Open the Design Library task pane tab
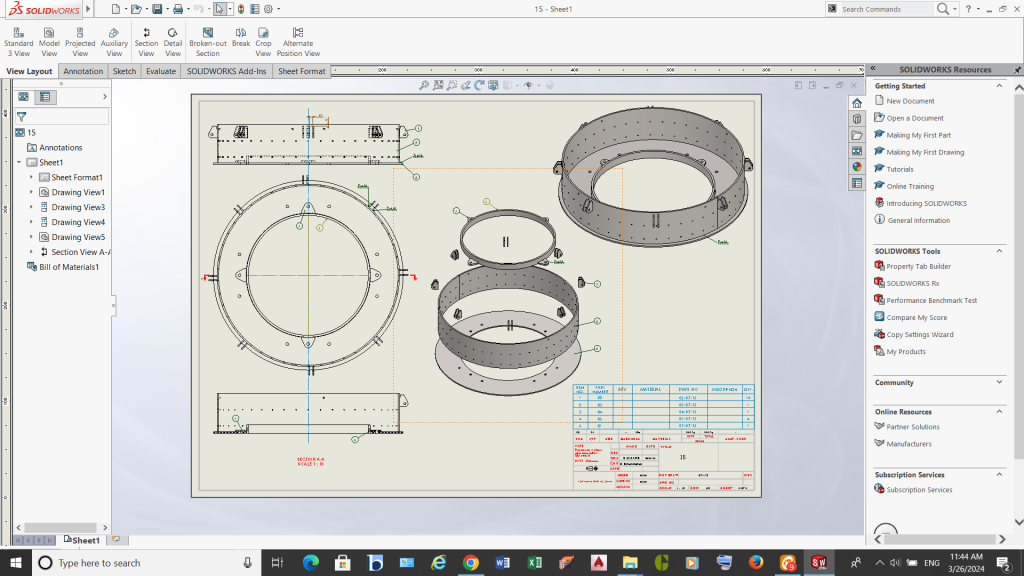Image resolution: width=1024 pixels, height=576 pixels. coord(857,119)
